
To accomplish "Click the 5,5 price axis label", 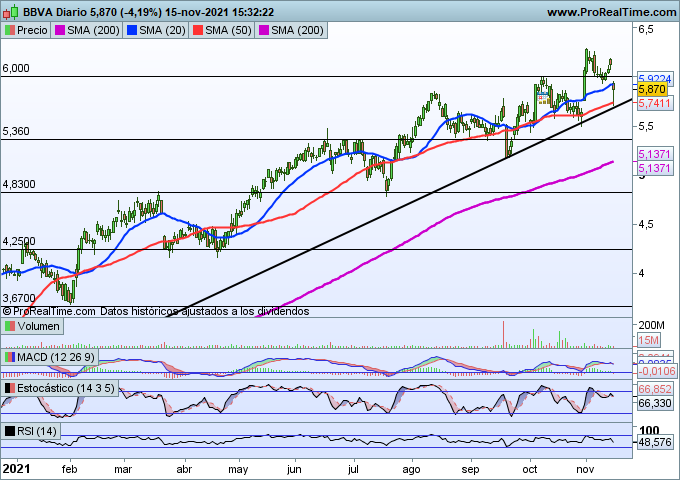I will (x=645, y=127).
